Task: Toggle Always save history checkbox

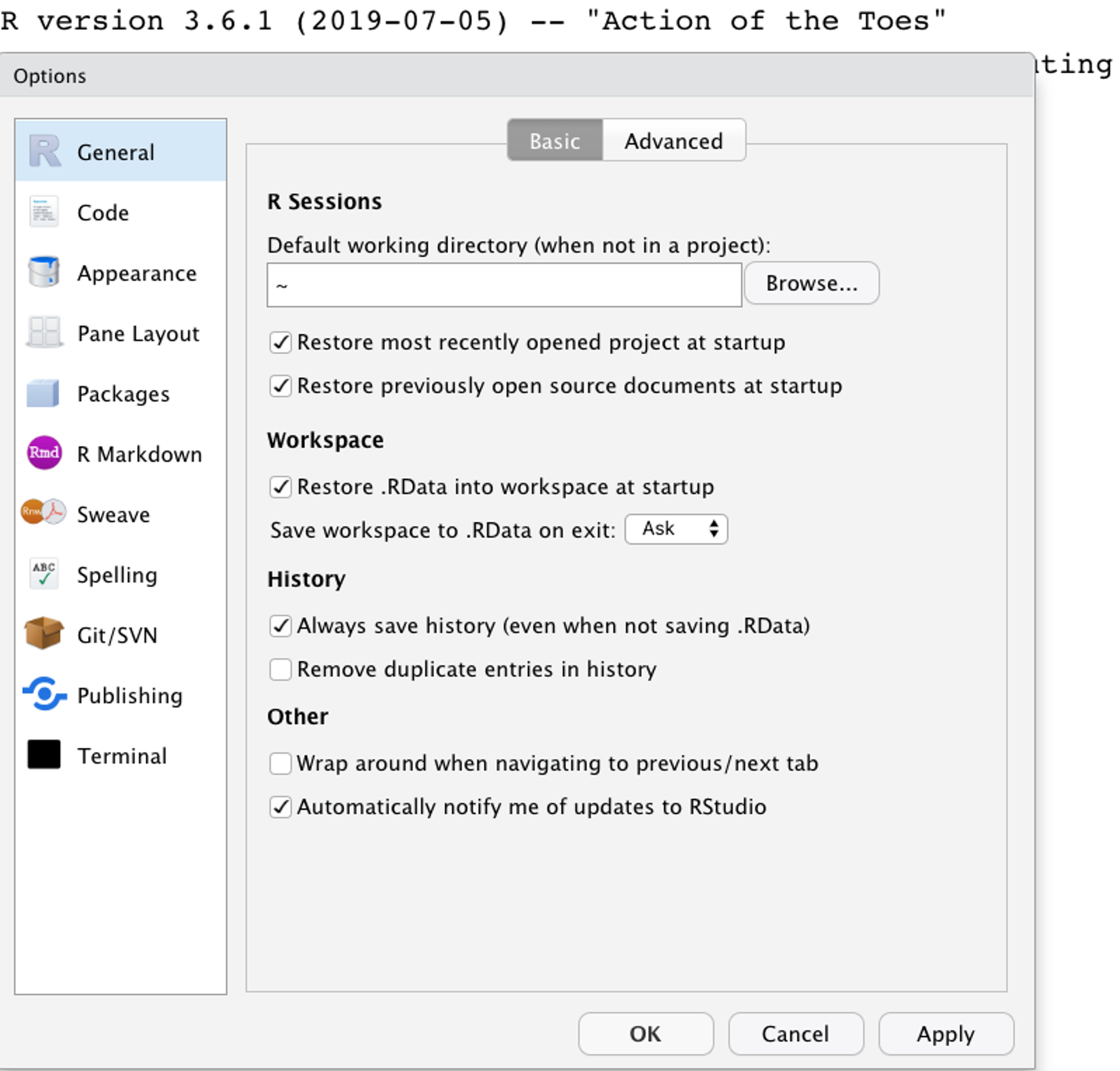Action: (281, 626)
